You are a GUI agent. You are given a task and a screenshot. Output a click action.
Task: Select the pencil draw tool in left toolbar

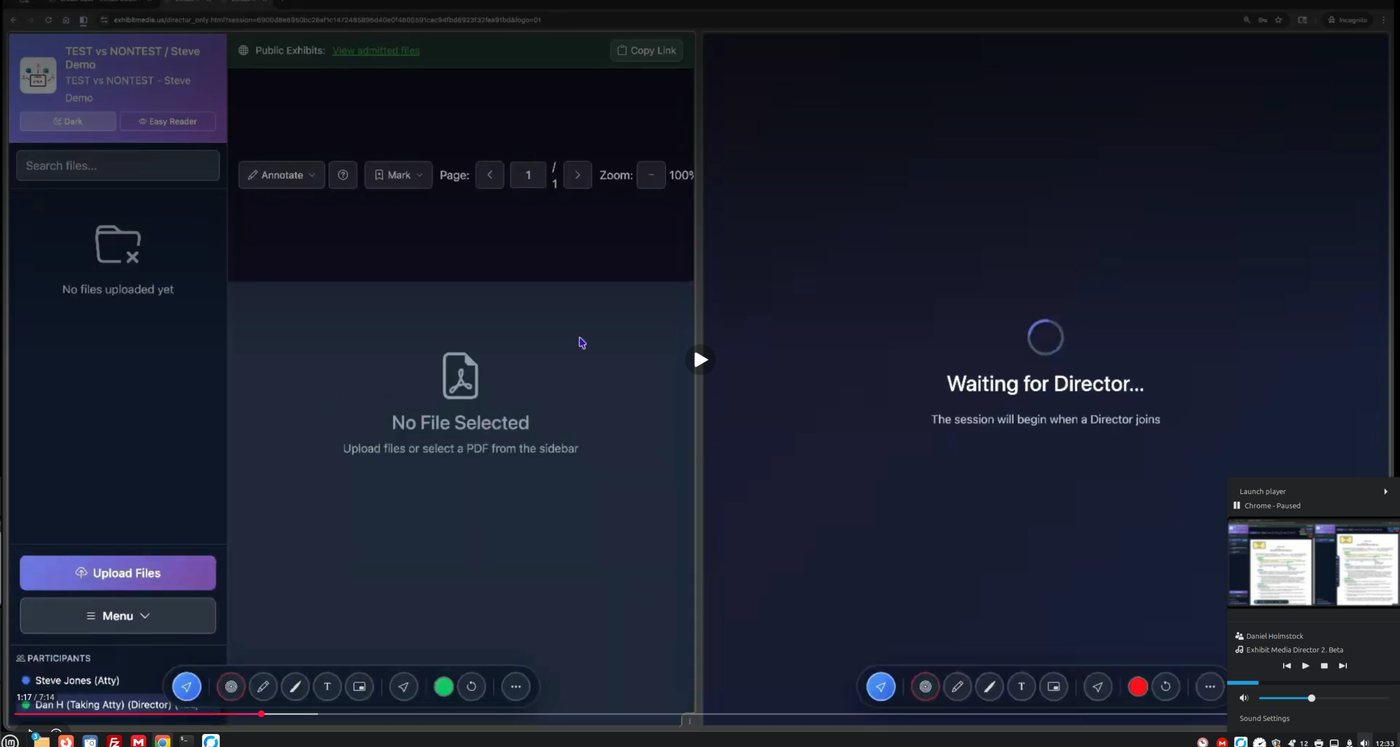263,687
